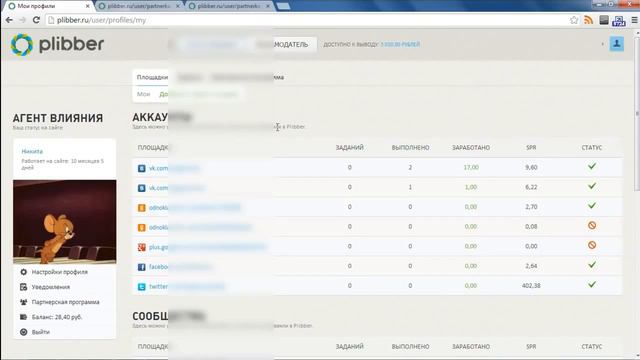Click first vk.com account link
Screen dimensions: 640x360
tap(174, 168)
